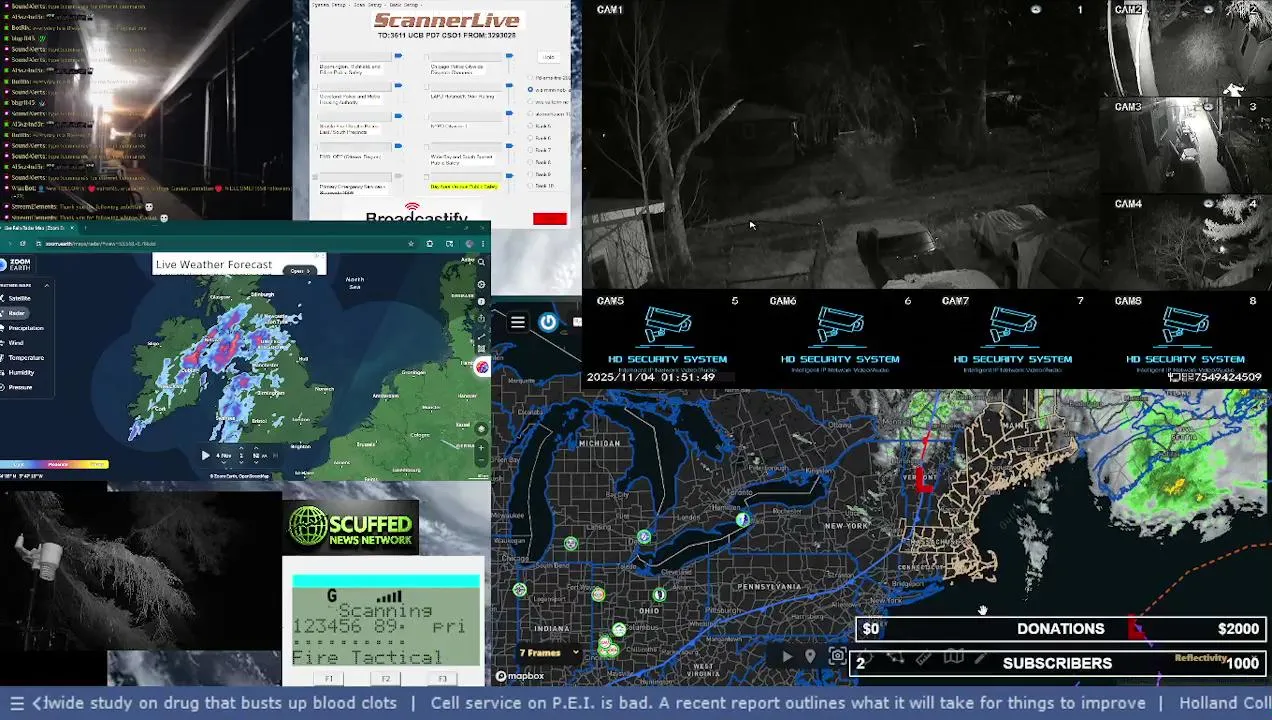Click the Zoom Earth logo
Viewport: 1272px width, 720px height.
[x=16, y=265]
